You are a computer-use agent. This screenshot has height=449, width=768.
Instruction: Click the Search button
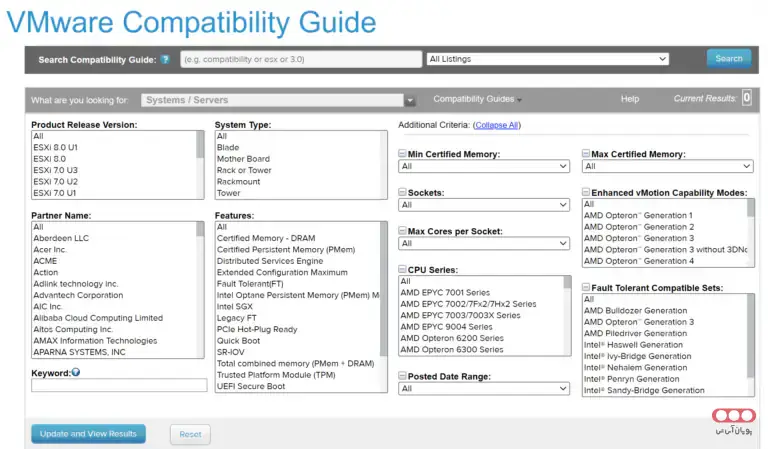coord(729,59)
